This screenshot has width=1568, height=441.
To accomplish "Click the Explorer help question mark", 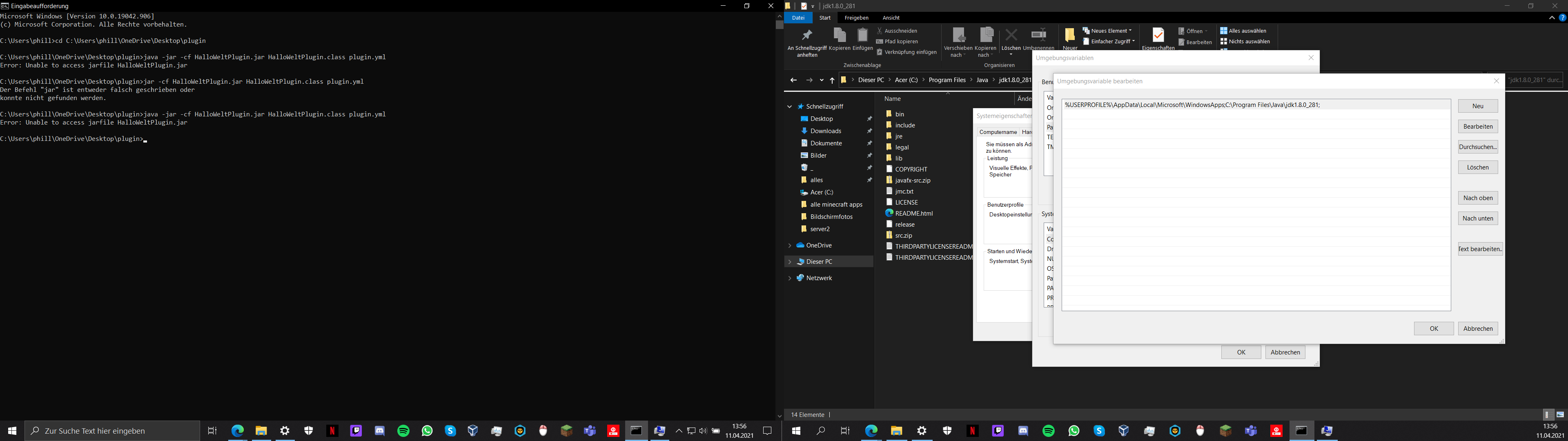I will (1562, 18).
